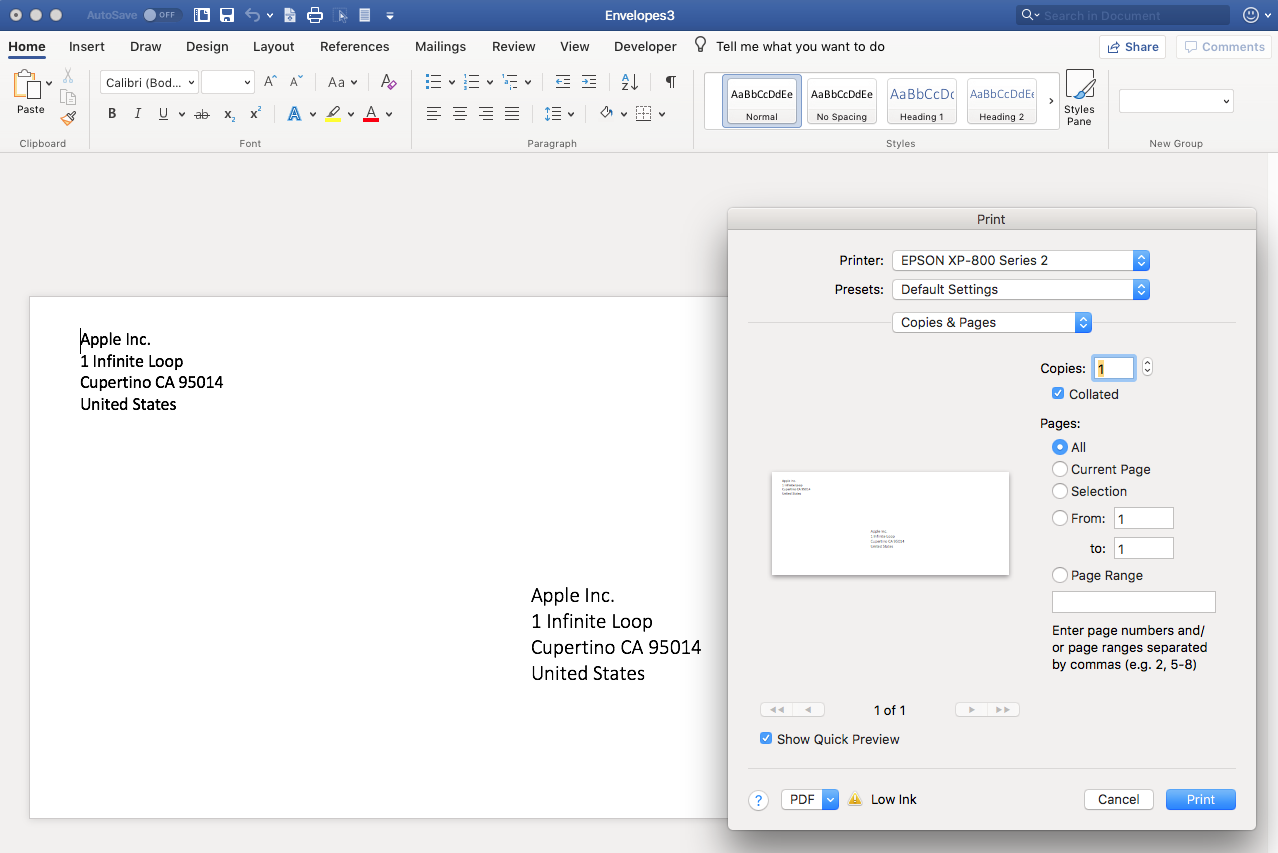Image resolution: width=1278 pixels, height=853 pixels.
Task: Open Copies & Pages section dropdown
Action: click(992, 322)
